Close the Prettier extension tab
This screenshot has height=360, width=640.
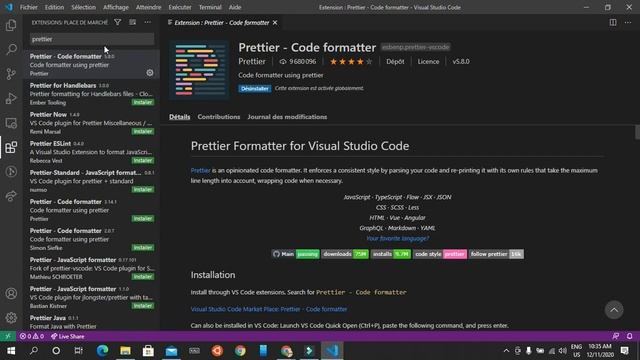275,23
